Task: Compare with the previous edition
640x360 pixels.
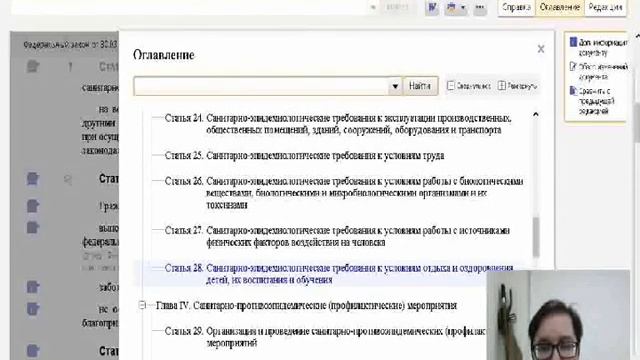Action: click(592, 100)
